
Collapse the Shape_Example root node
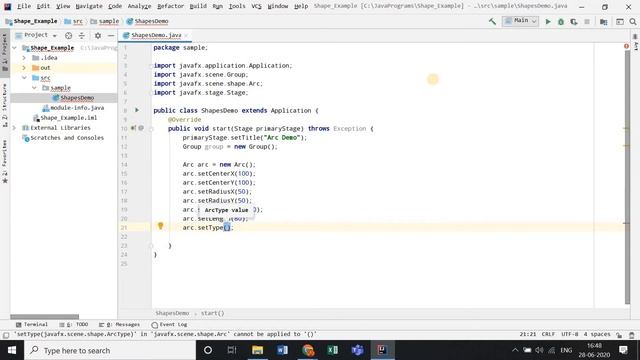coord(15,48)
